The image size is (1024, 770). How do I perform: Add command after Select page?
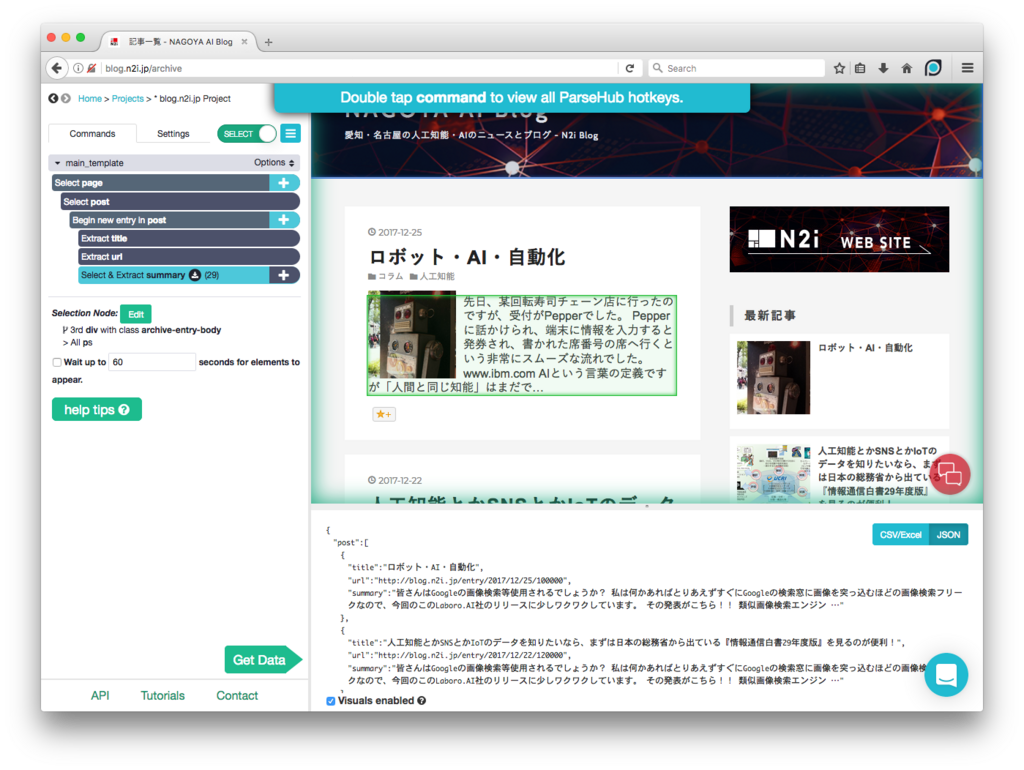pos(284,183)
